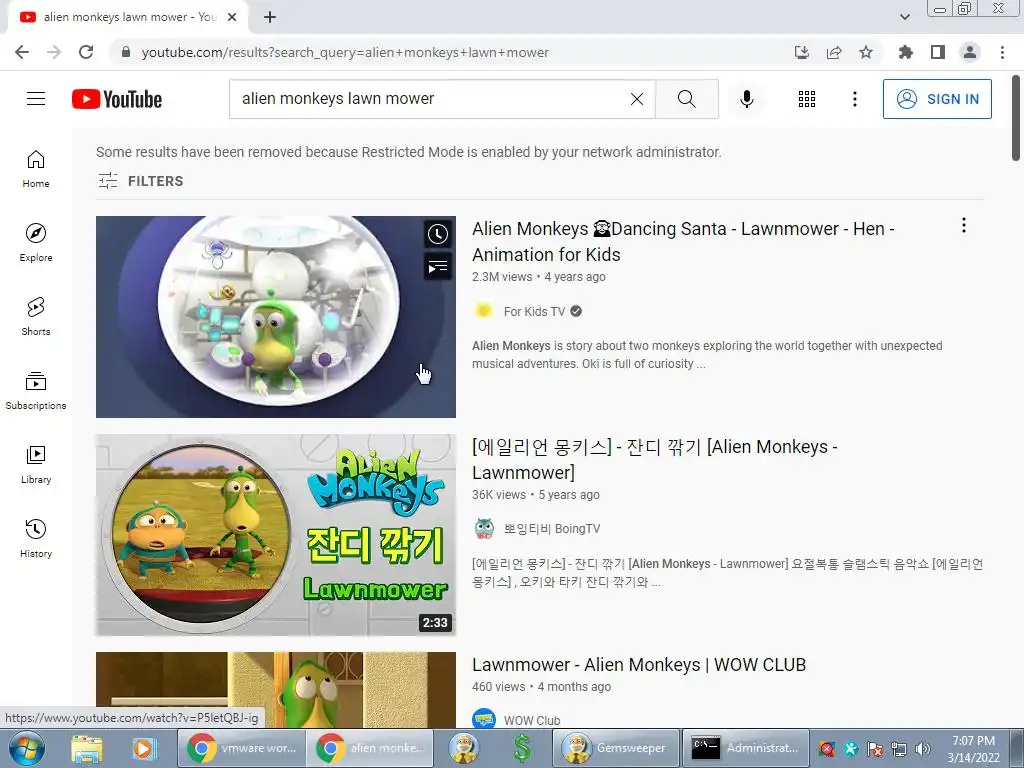The image size is (1024, 768).
Task: Click the YouTube logo
Action: pos(117,99)
